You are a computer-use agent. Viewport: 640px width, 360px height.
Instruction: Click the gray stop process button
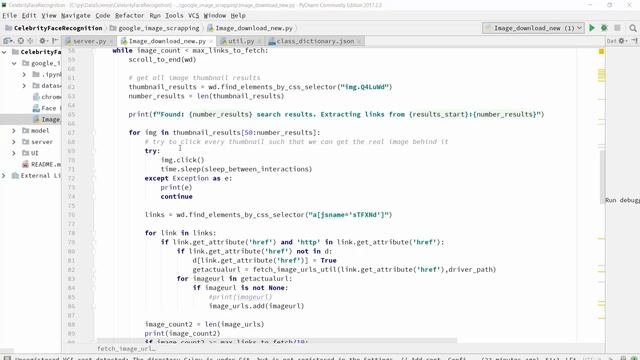coord(617,28)
